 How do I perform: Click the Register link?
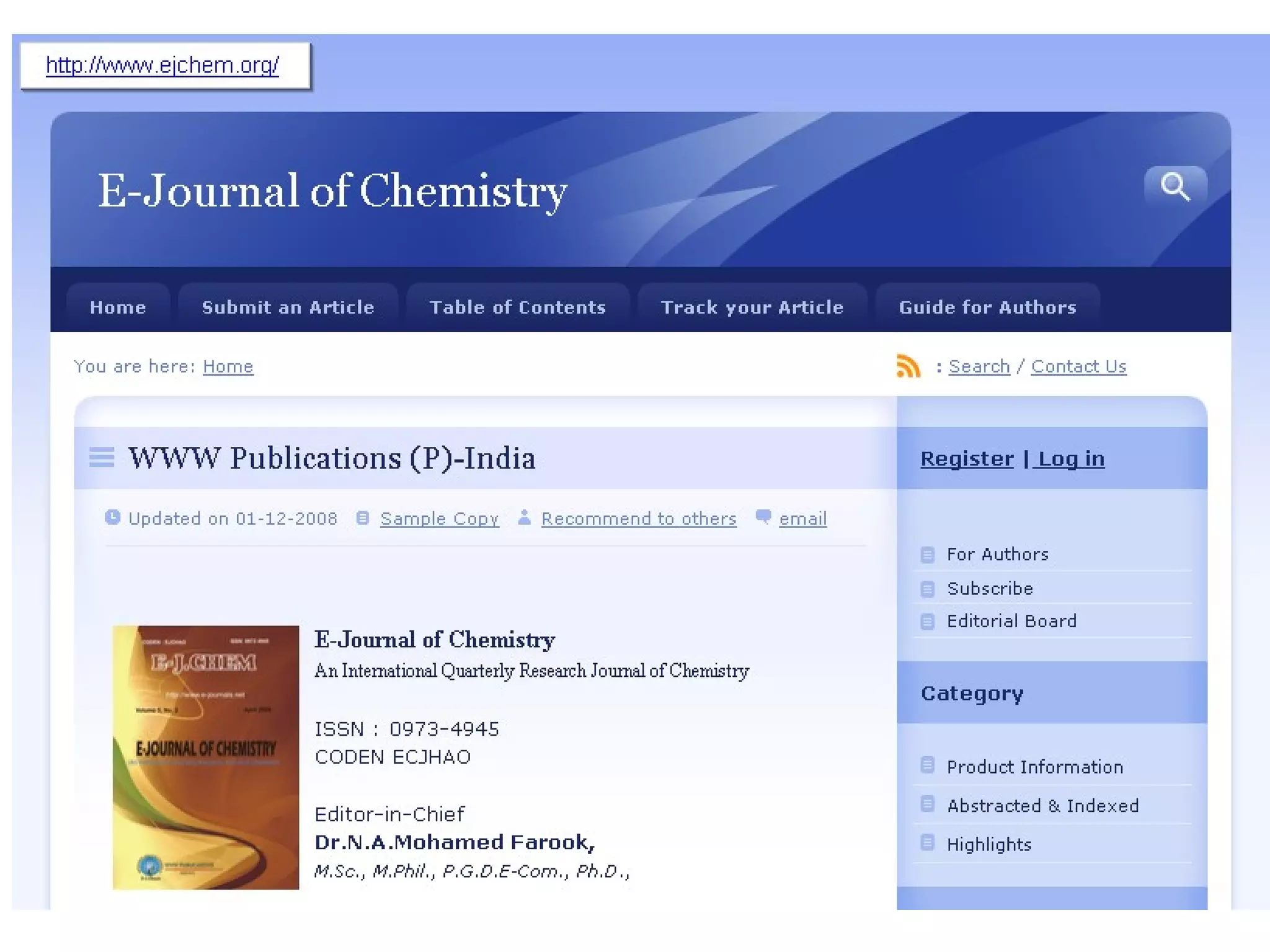(967, 459)
